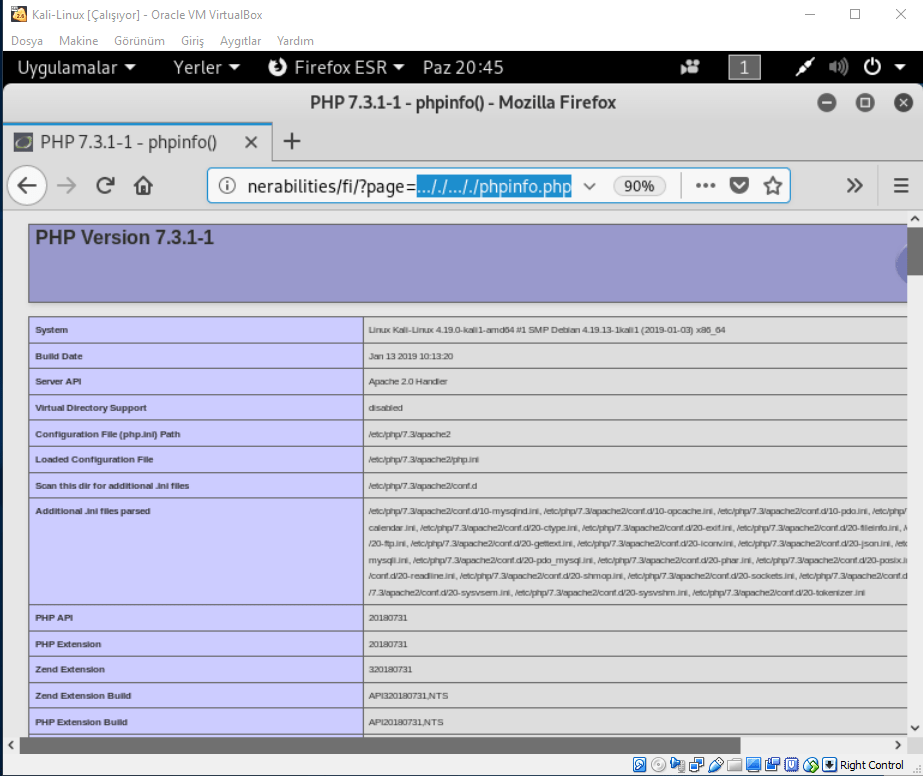923x776 pixels.
Task: Click the Firefox back arrow button
Action: (27, 185)
